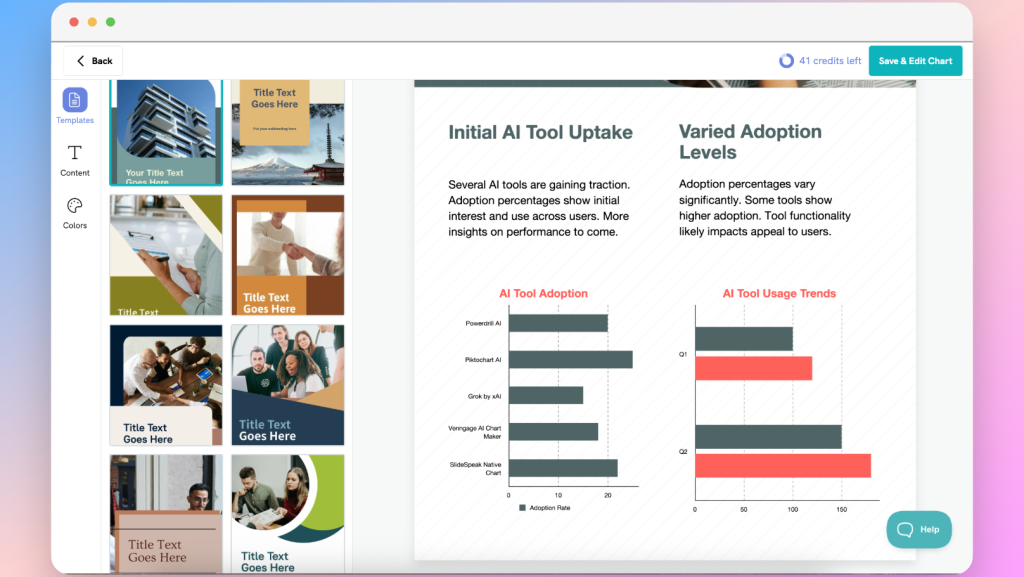Image resolution: width=1024 pixels, height=577 pixels.
Task: Click the 41 credits left link
Action: pos(830,61)
